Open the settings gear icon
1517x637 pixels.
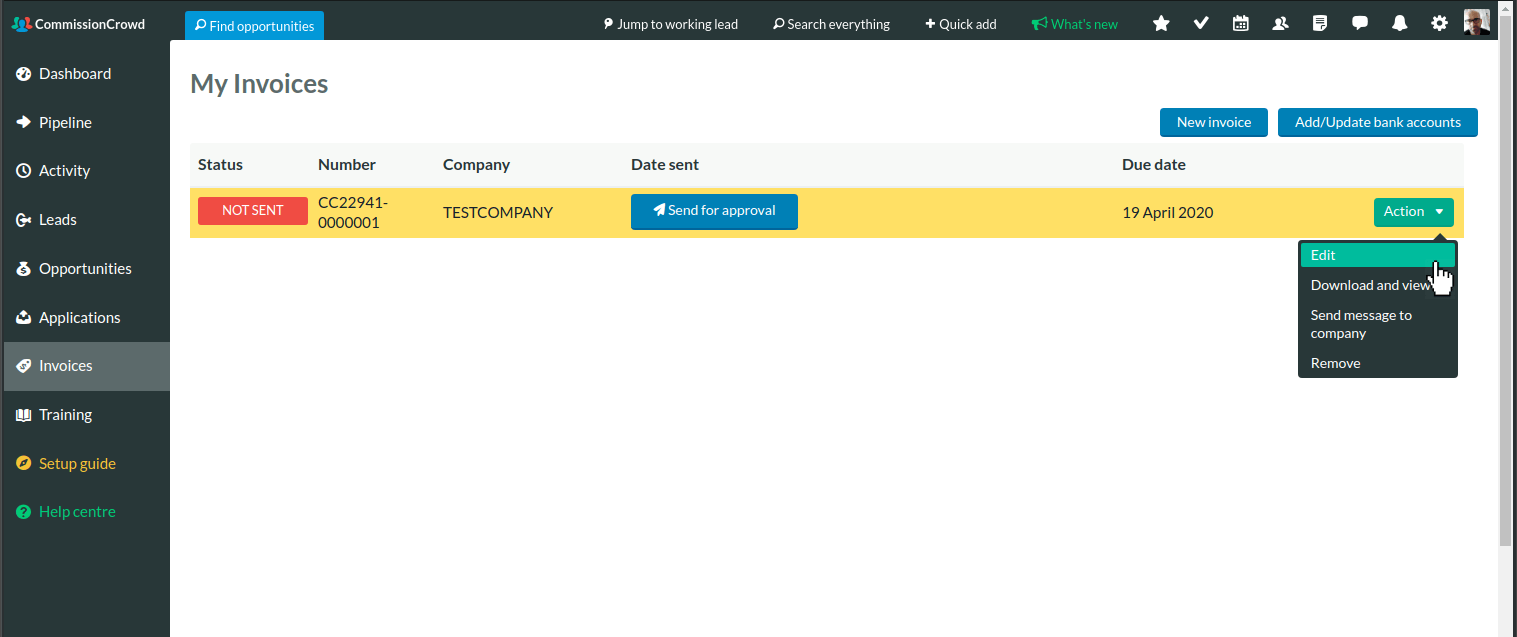1439,23
